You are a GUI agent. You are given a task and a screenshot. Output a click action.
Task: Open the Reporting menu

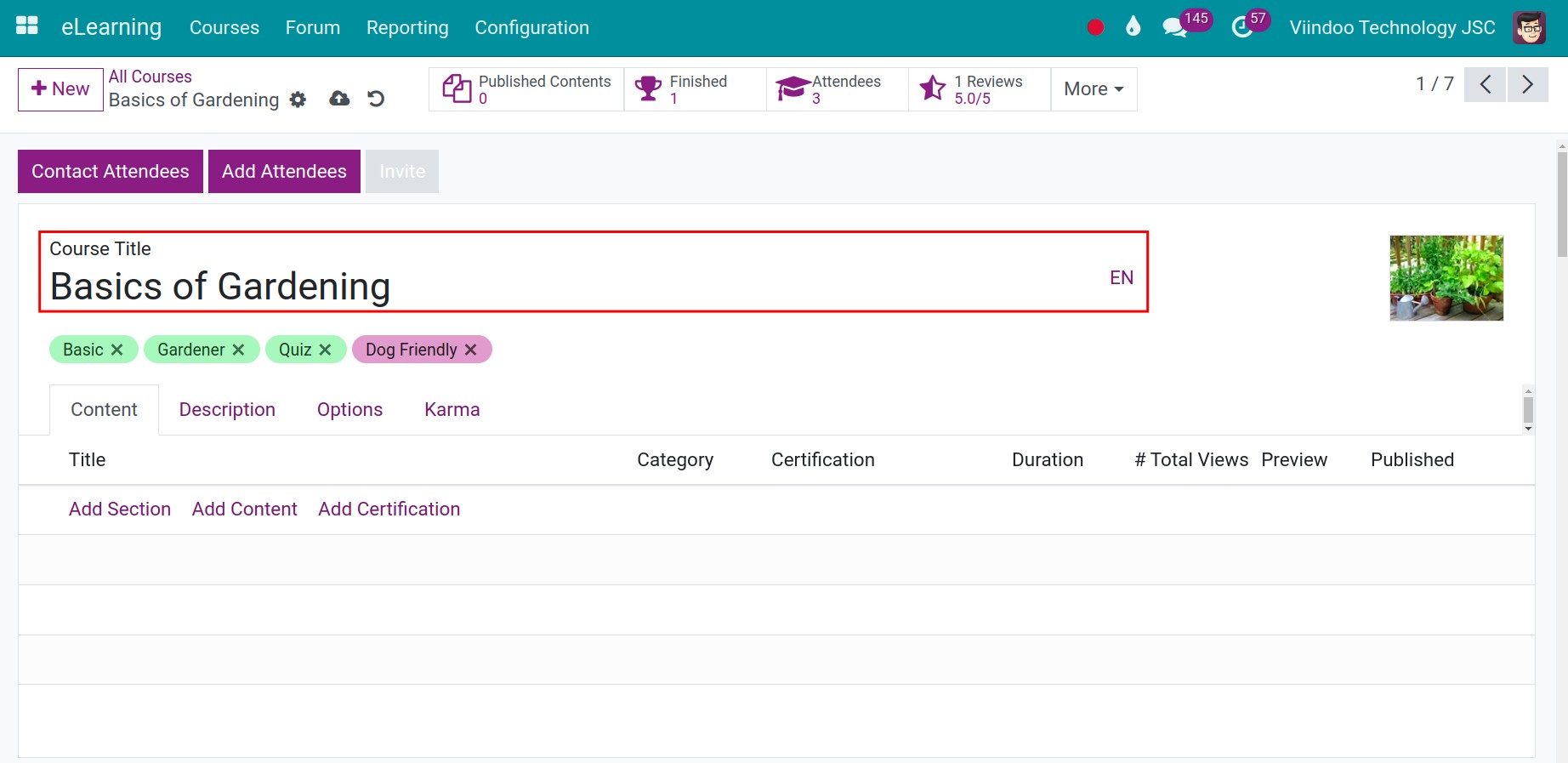pyautogui.click(x=407, y=28)
